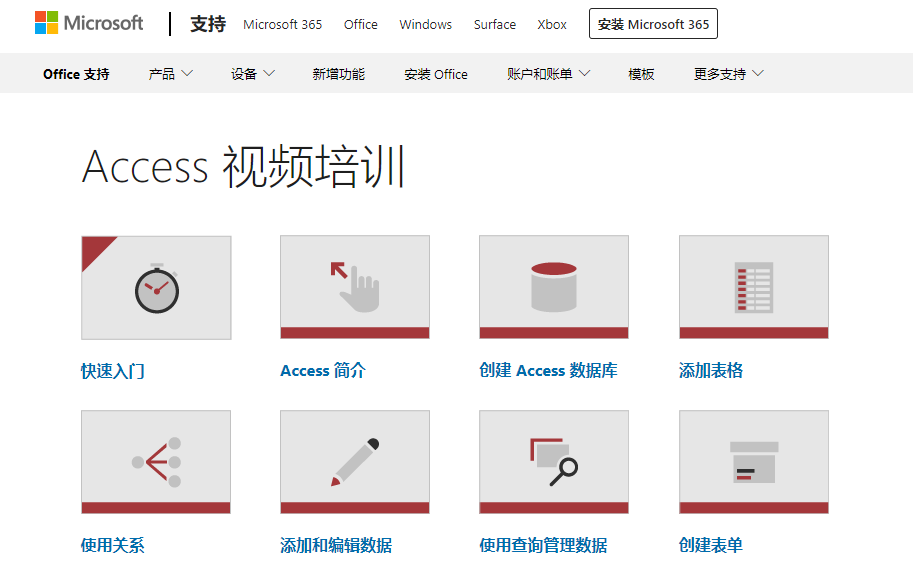913x568 pixels.
Task: Expand the 账户和账单 dropdown
Action: [548, 74]
